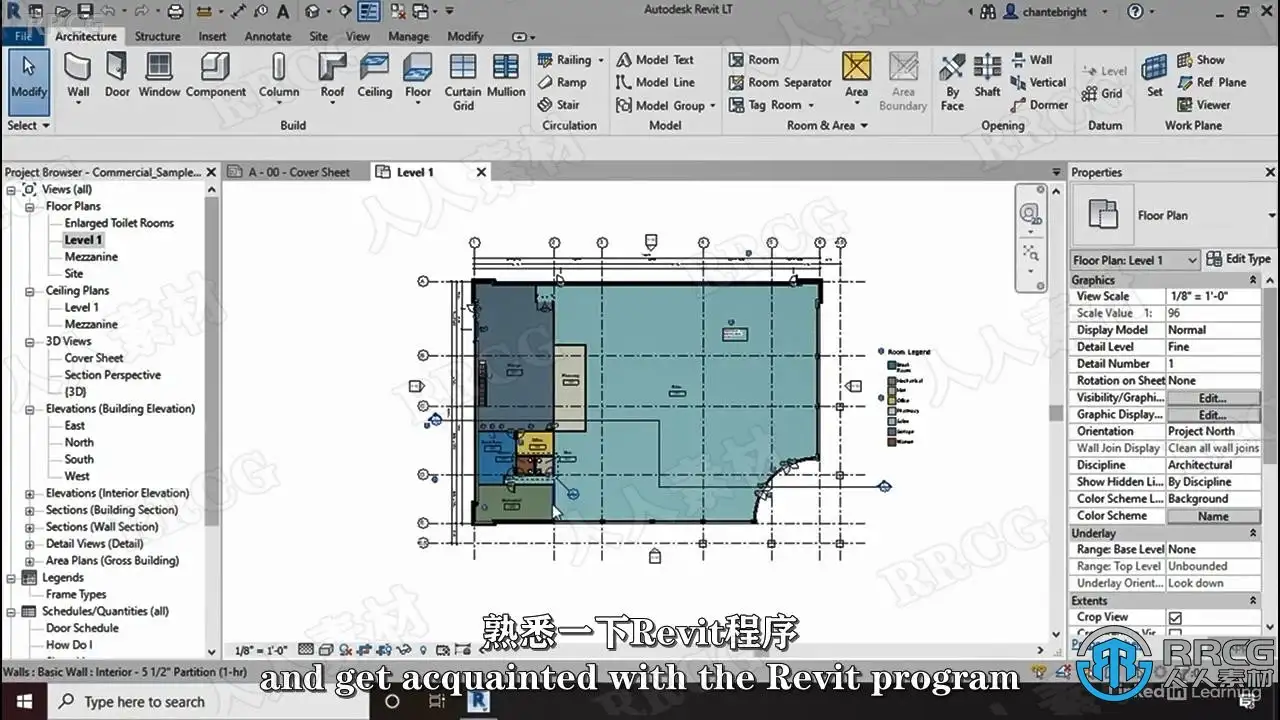This screenshot has height=720, width=1280.
Task: Expand the Sections (Building Section) node
Action: (30, 510)
